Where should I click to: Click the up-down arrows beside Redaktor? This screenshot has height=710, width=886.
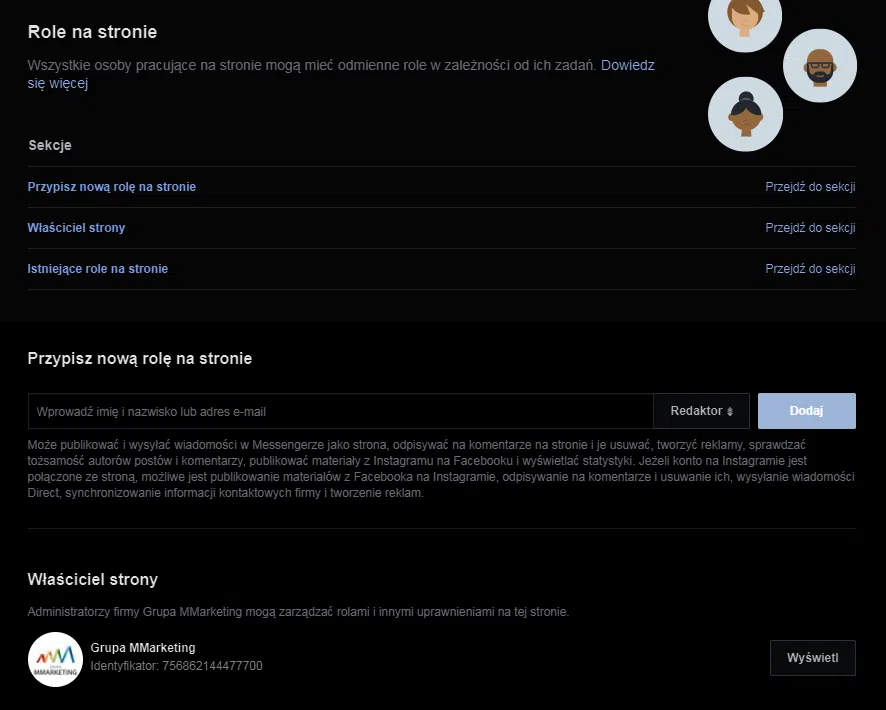point(729,412)
